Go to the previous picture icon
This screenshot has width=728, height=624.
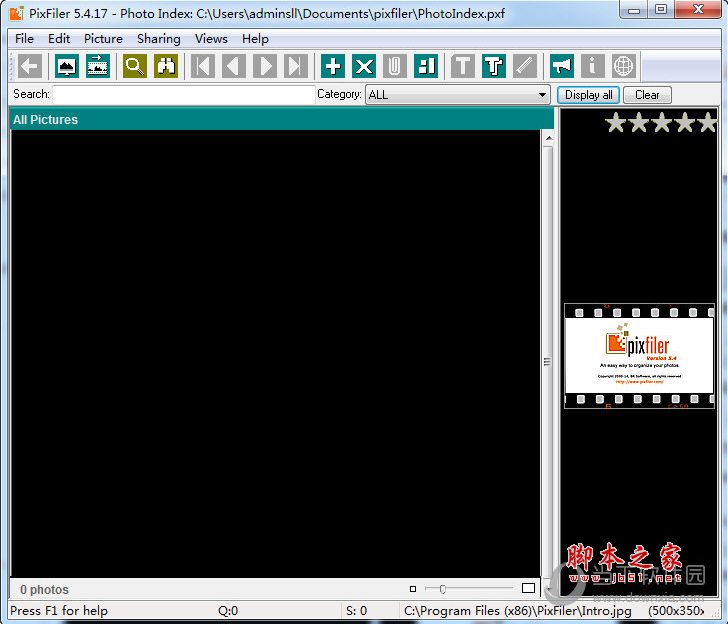point(234,66)
